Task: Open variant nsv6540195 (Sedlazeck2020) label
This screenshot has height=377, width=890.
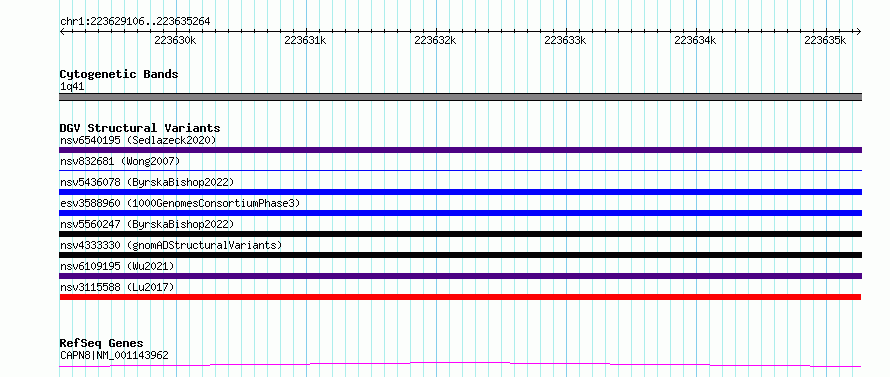Action: [x=138, y=140]
